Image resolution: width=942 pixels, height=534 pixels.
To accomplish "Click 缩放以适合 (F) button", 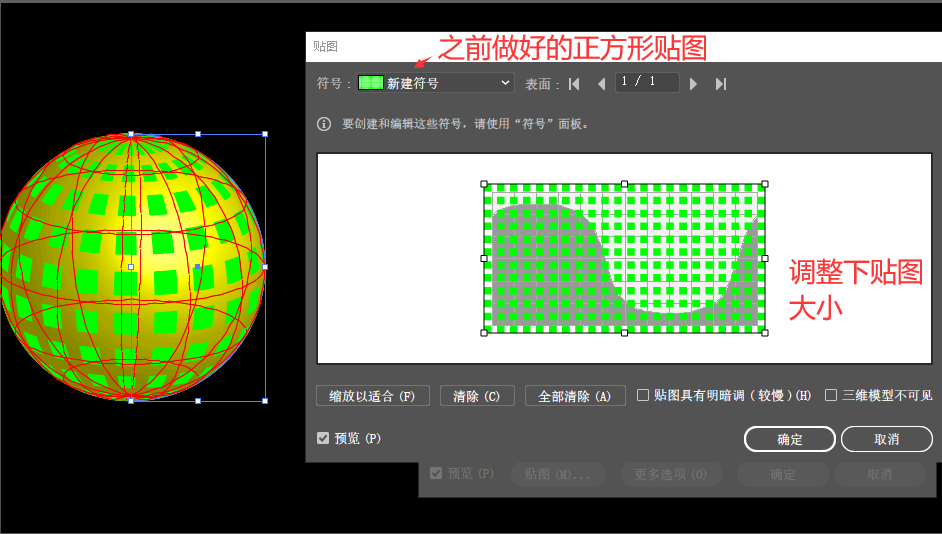I will 372,396.
